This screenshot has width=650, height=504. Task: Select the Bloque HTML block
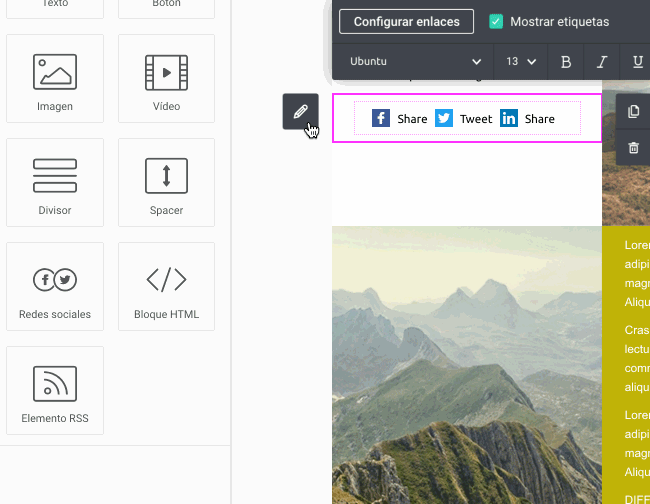(x=166, y=287)
